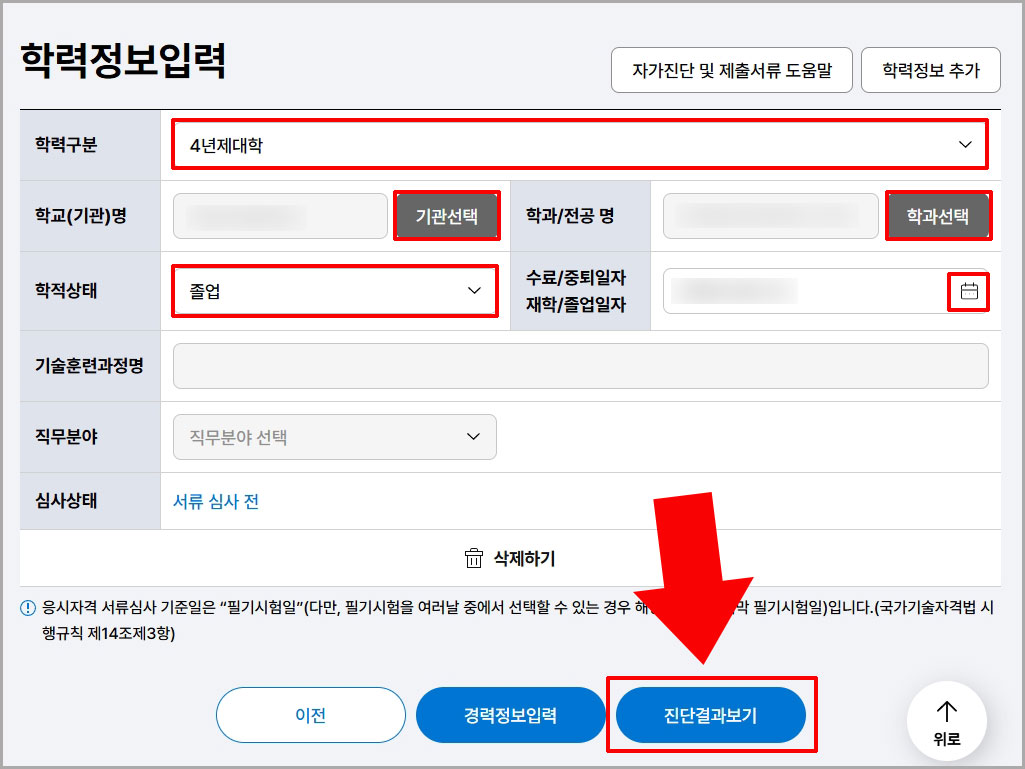
Task: Open 자가진단 및 제출서류 도움말
Action: pyautogui.click(x=731, y=71)
